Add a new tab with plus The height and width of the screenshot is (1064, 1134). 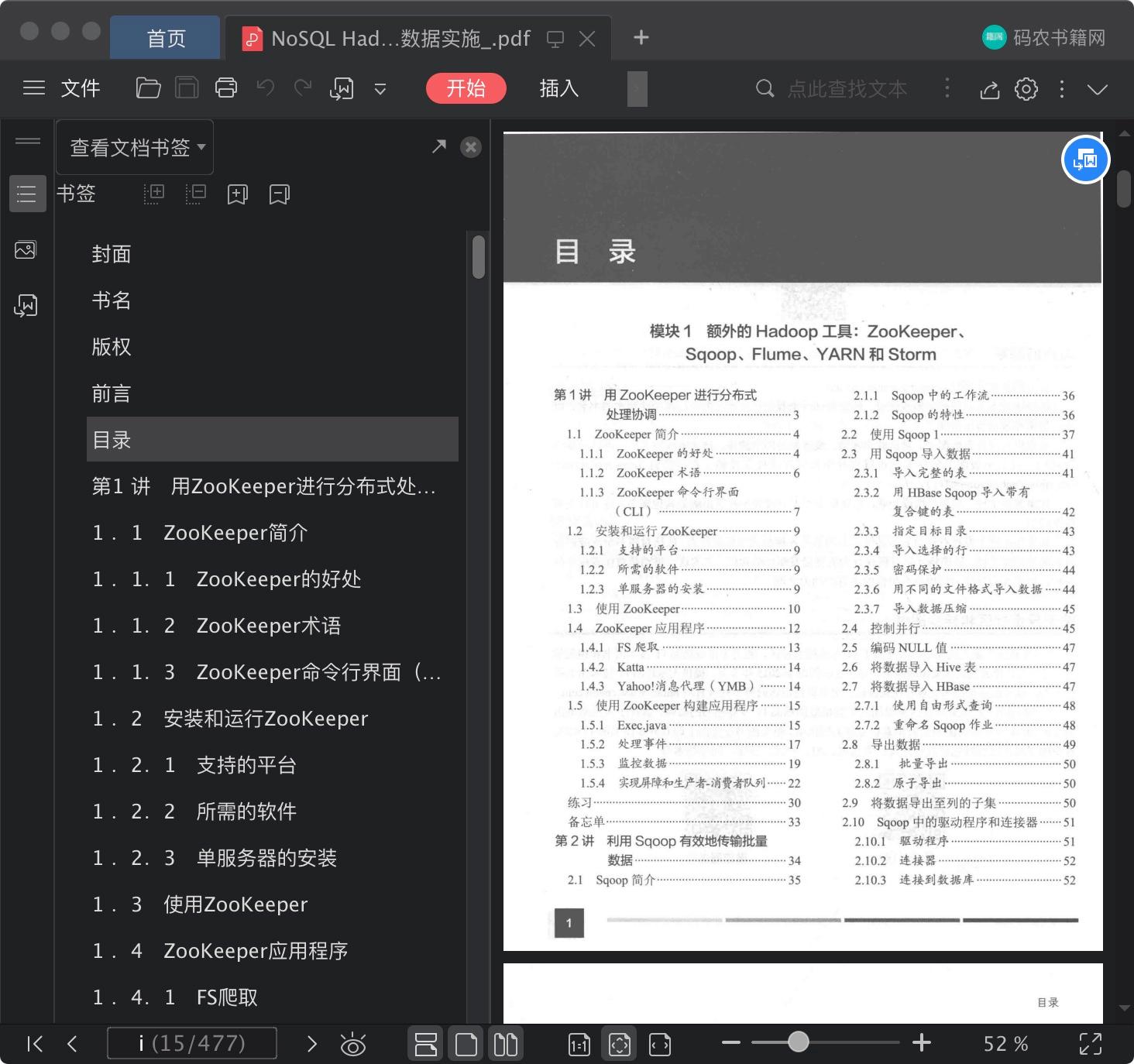click(641, 37)
